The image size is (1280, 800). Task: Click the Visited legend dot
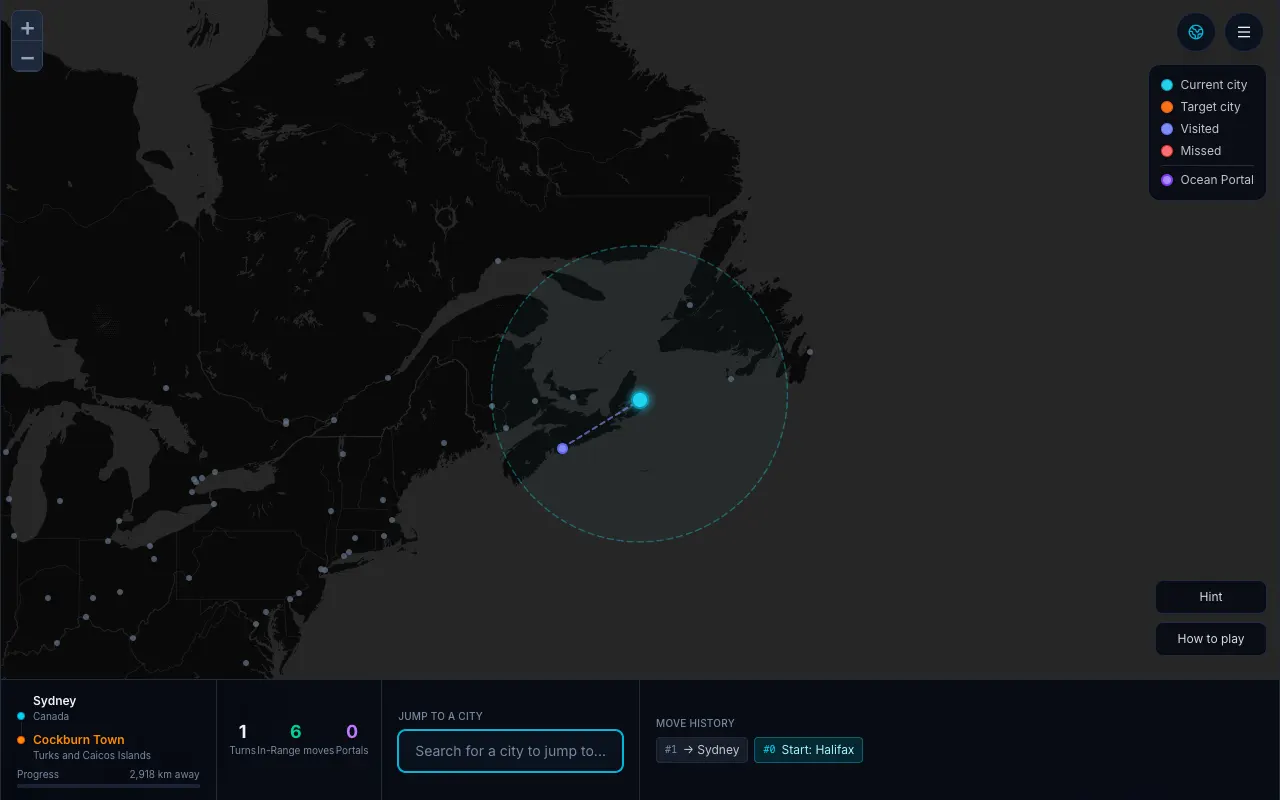pos(1167,129)
